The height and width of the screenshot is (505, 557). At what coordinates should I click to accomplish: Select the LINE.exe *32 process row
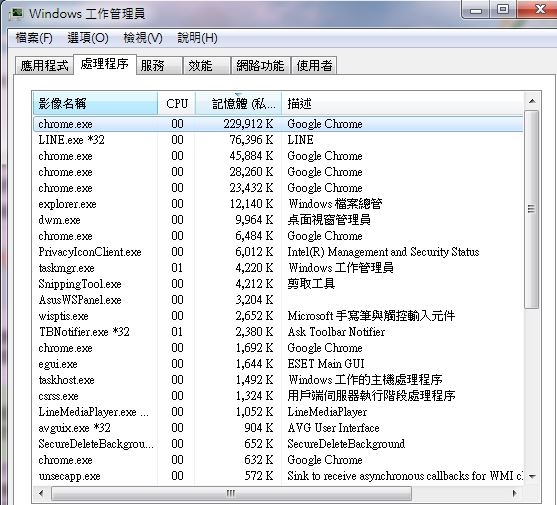[x=278, y=140]
